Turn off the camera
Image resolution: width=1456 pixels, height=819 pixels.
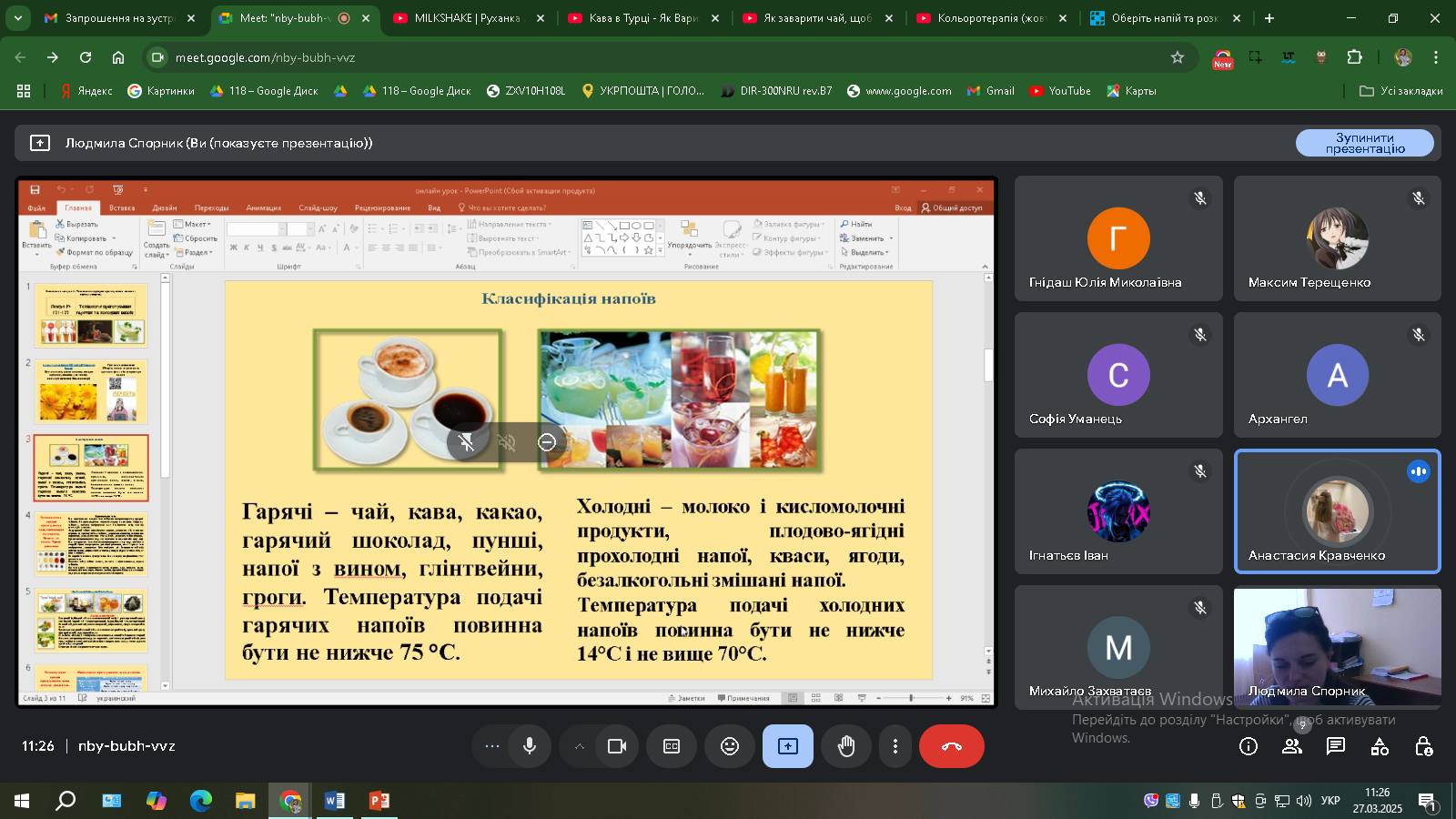617,746
